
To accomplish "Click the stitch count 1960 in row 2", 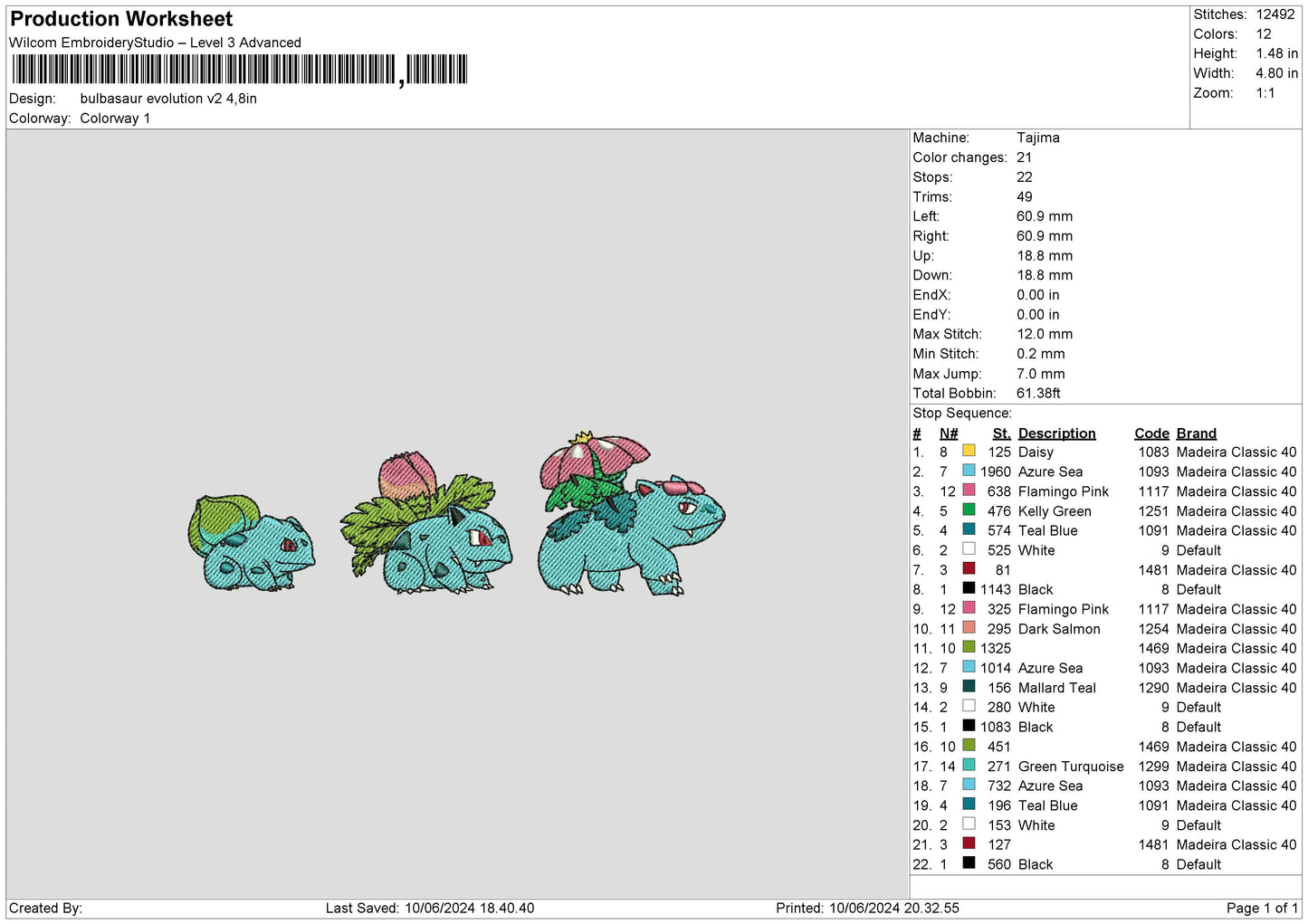I will (996, 472).
